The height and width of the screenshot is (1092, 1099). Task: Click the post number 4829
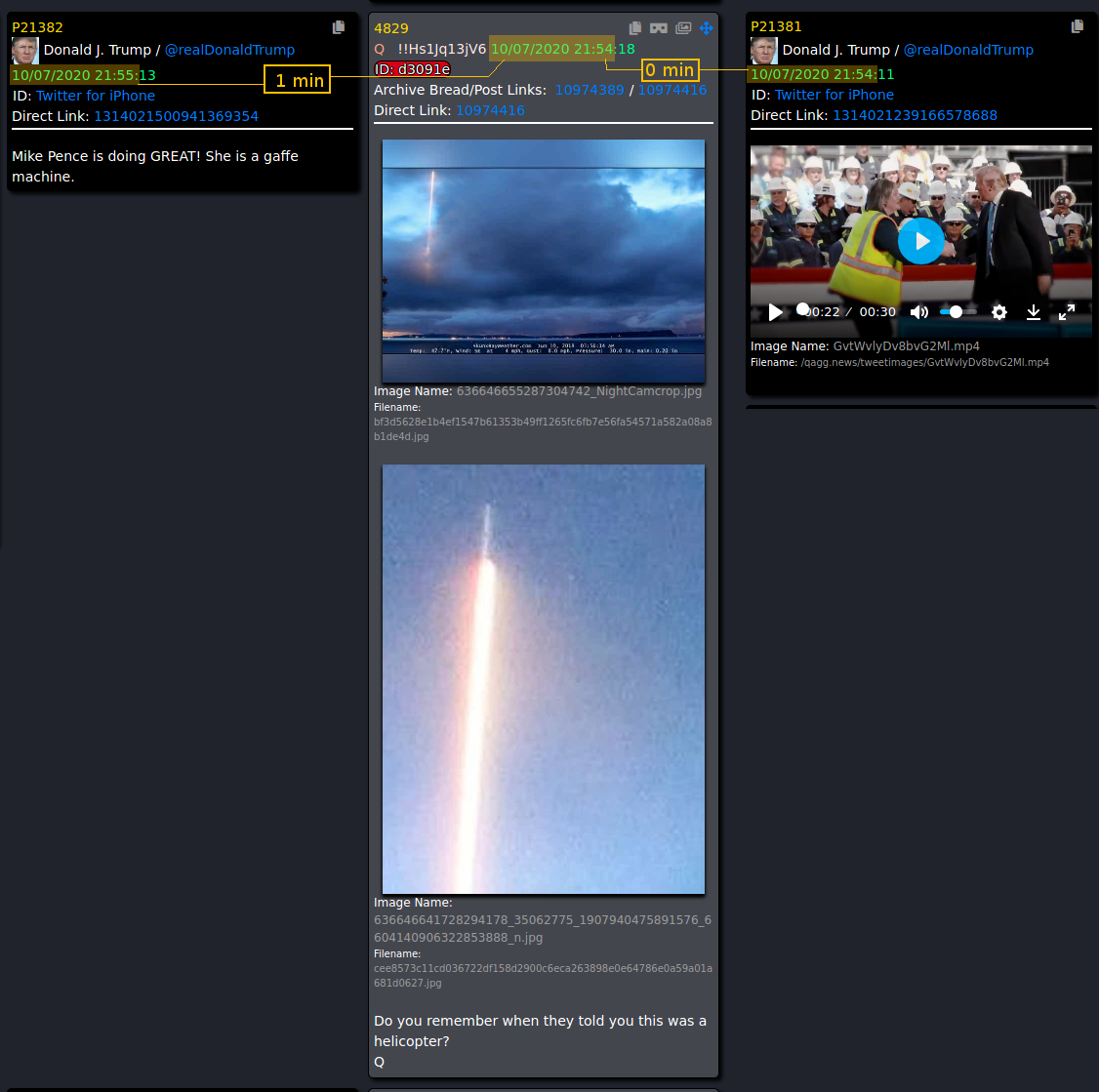[x=391, y=28]
